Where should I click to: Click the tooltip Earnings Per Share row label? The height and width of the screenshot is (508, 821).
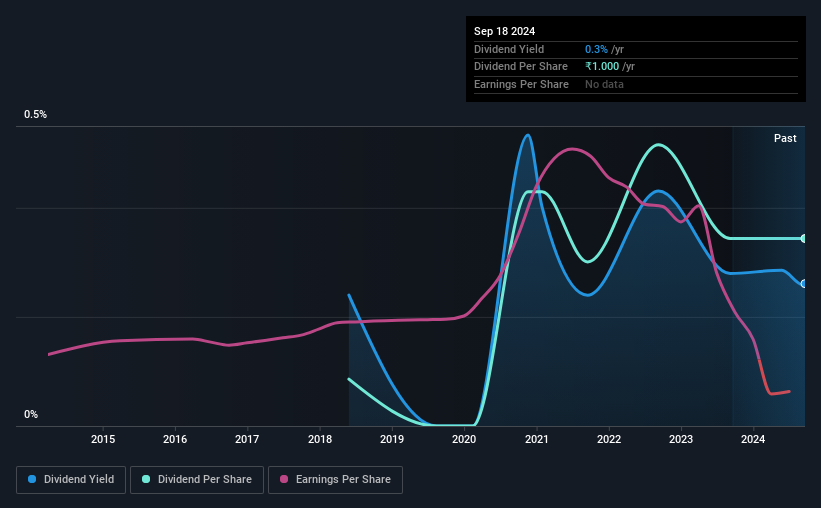[521, 84]
